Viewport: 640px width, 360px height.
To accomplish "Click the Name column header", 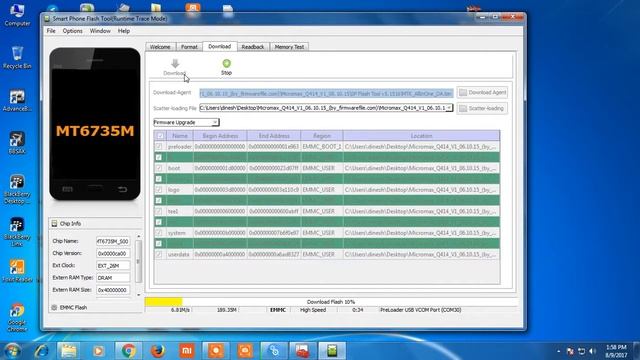I will 180,136.
